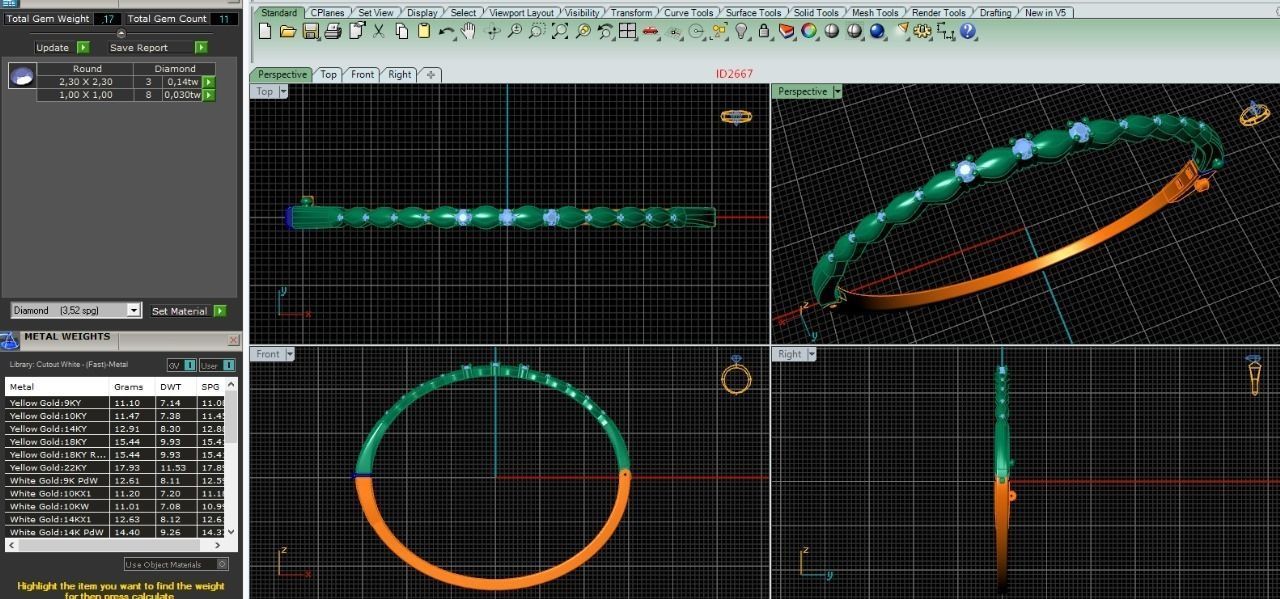Click the Metal Weights panel logo icon
Screen dimensions: 1280x599
tap(9, 339)
